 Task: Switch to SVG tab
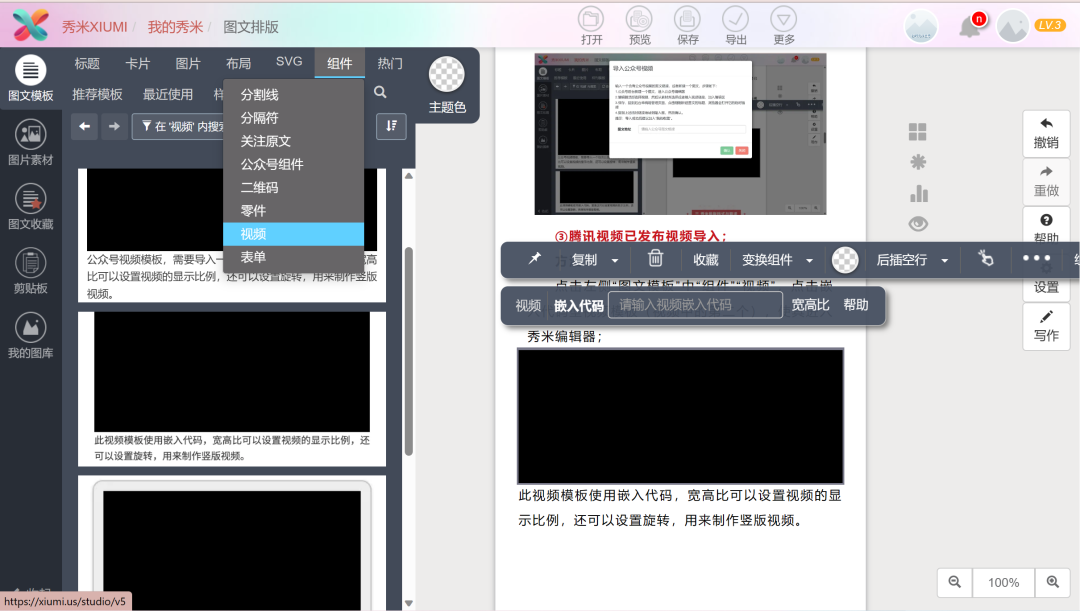click(x=289, y=62)
